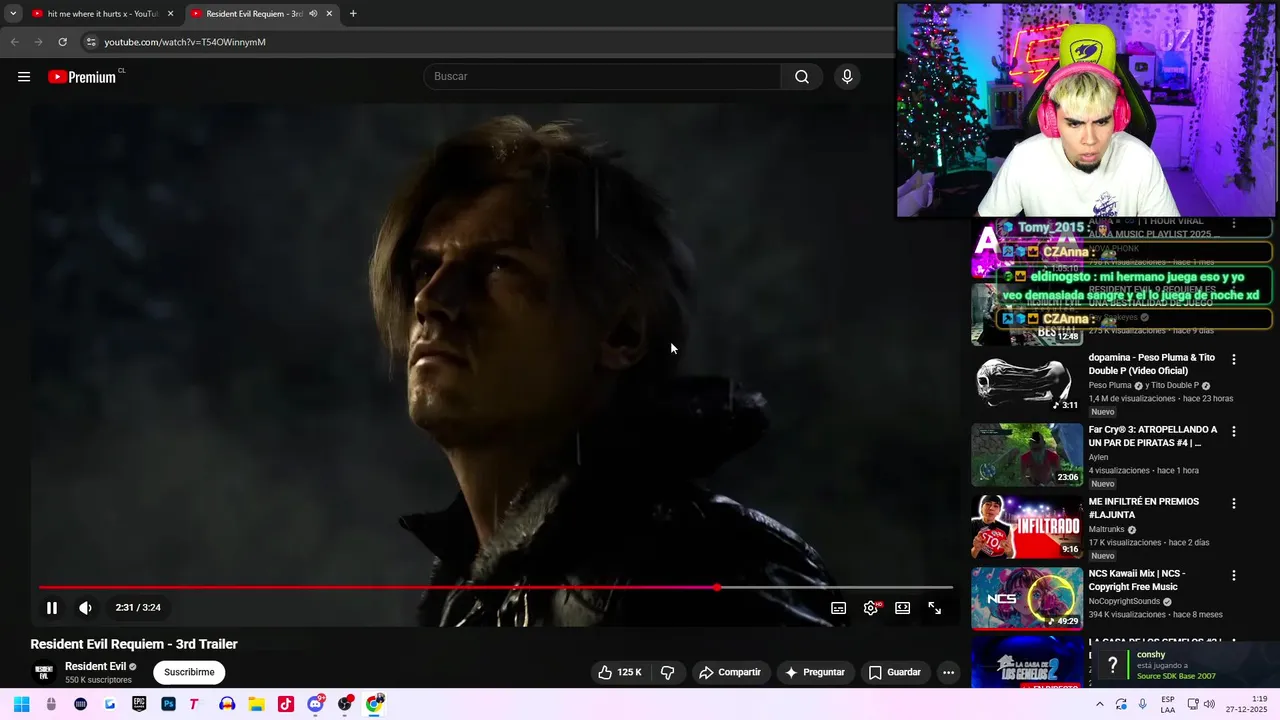Click the Peso Pluma channel name
Viewport: 1280px width, 720px height.
pyautogui.click(x=1110, y=385)
